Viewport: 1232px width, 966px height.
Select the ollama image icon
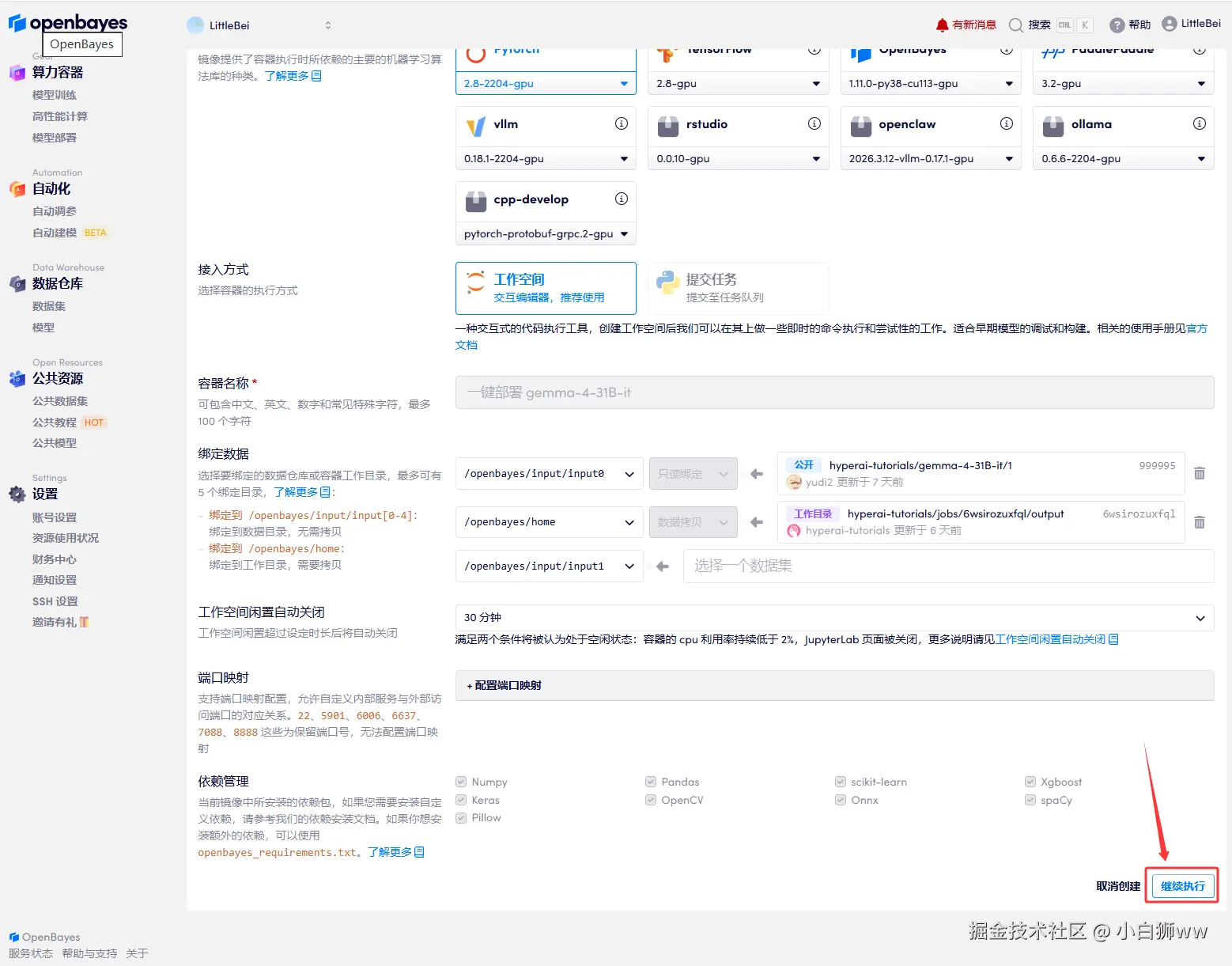pyautogui.click(x=1053, y=126)
